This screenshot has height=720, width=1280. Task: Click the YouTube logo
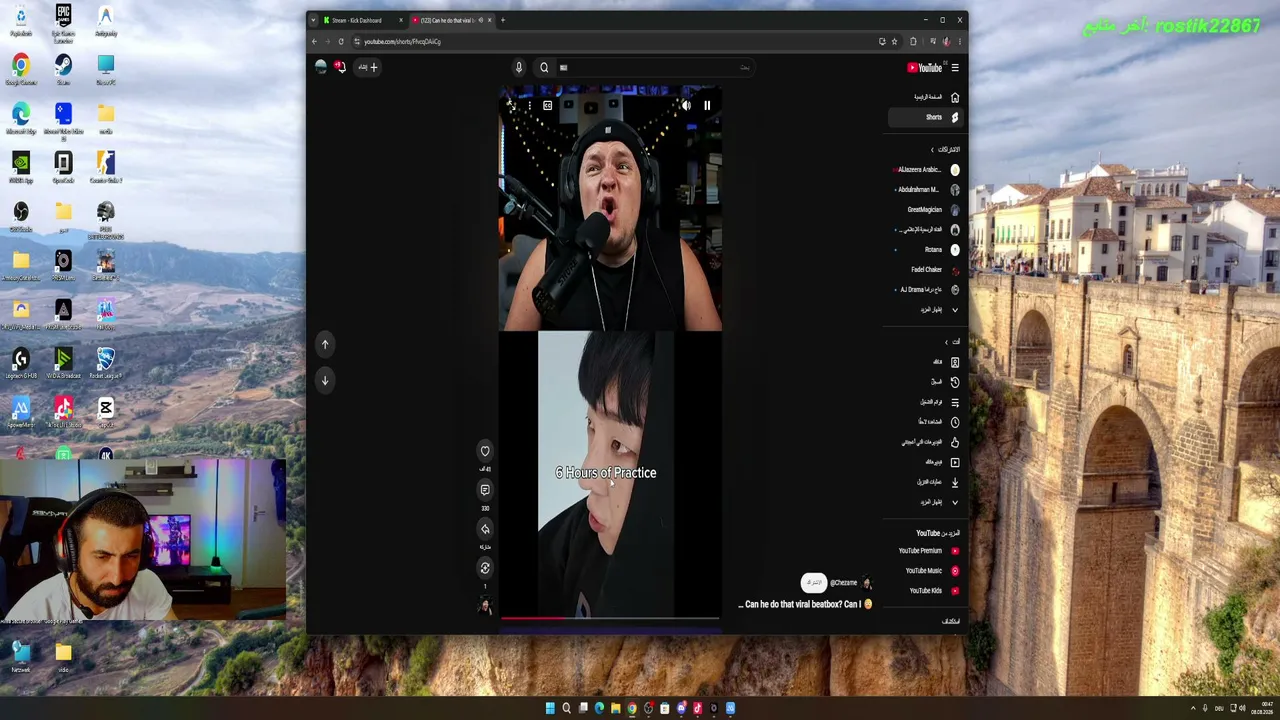click(x=925, y=68)
